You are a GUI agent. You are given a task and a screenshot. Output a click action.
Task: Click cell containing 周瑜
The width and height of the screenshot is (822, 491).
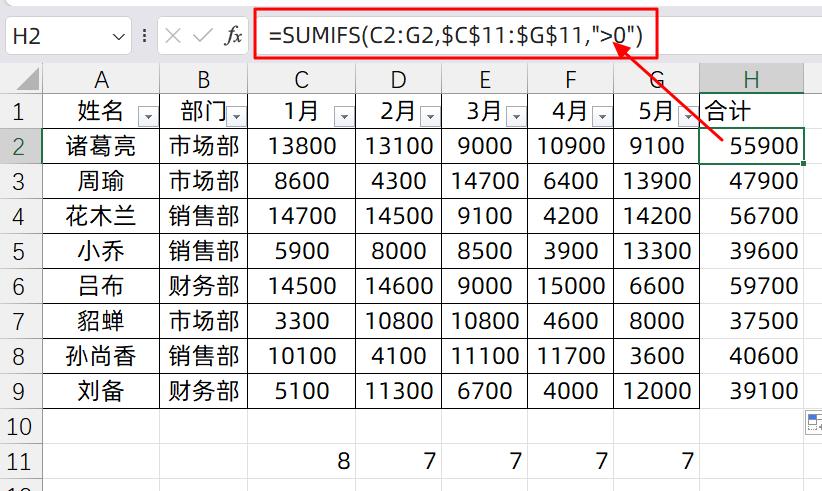click(101, 181)
